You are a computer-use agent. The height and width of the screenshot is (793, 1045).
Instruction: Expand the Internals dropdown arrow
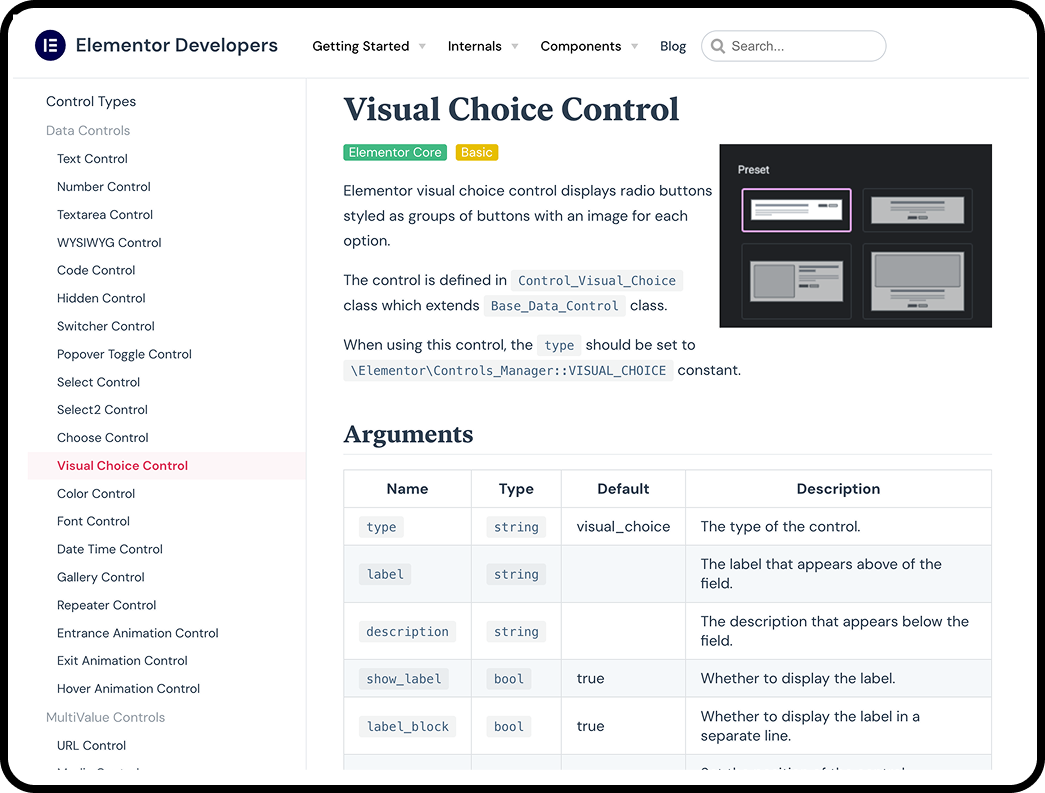[x=515, y=46]
